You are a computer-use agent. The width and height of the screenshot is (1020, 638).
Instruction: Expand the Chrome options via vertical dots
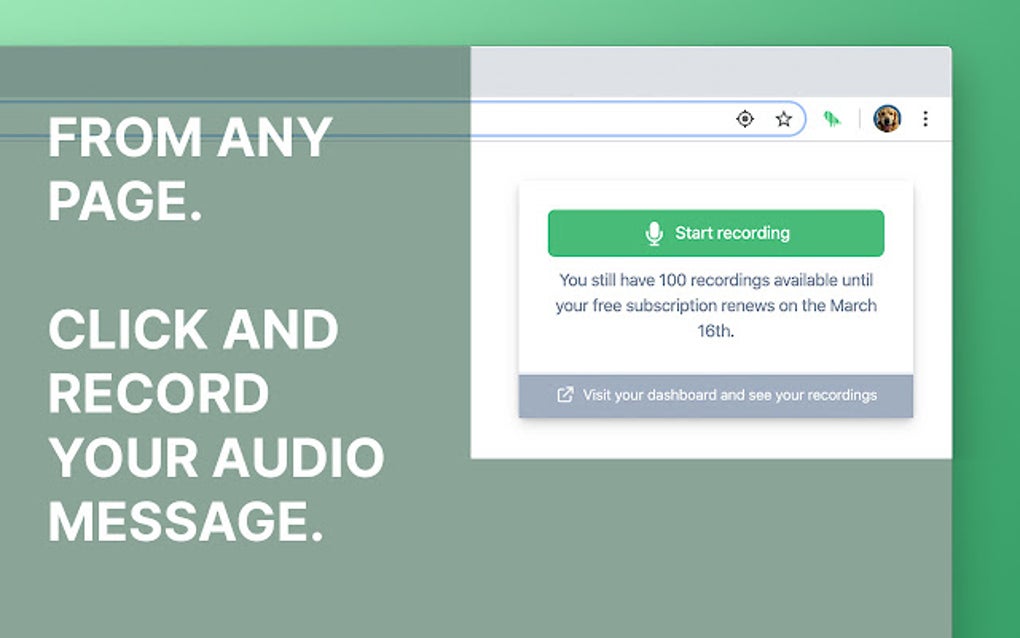pyautogui.click(x=925, y=118)
